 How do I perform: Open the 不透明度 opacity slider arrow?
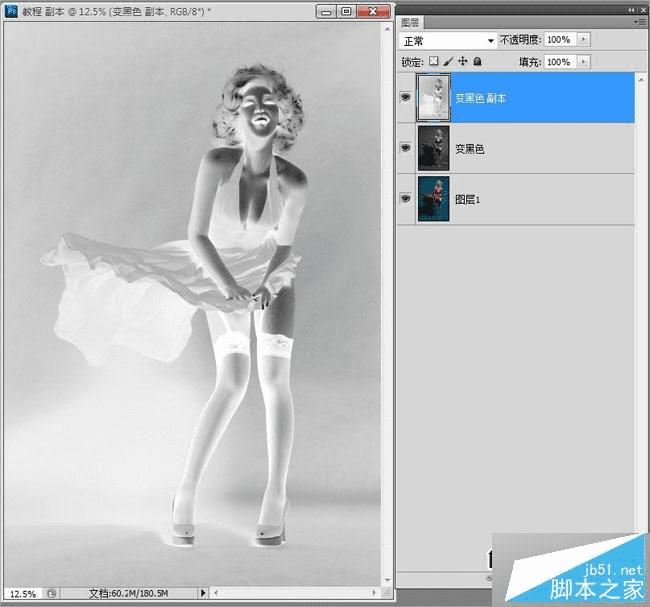click(x=584, y=39)
